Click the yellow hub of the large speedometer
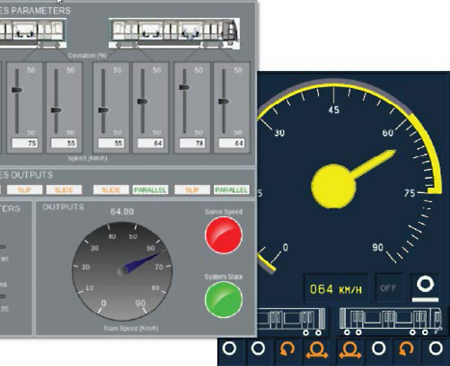 [x=333, y=186]
